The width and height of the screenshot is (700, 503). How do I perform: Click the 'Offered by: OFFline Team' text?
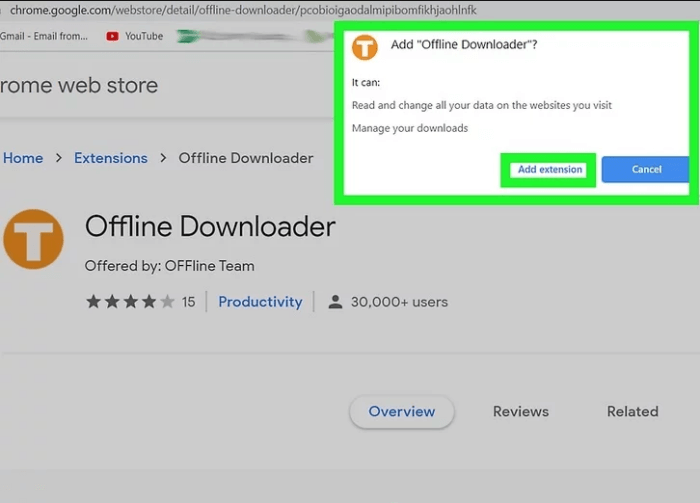point(170,266)
